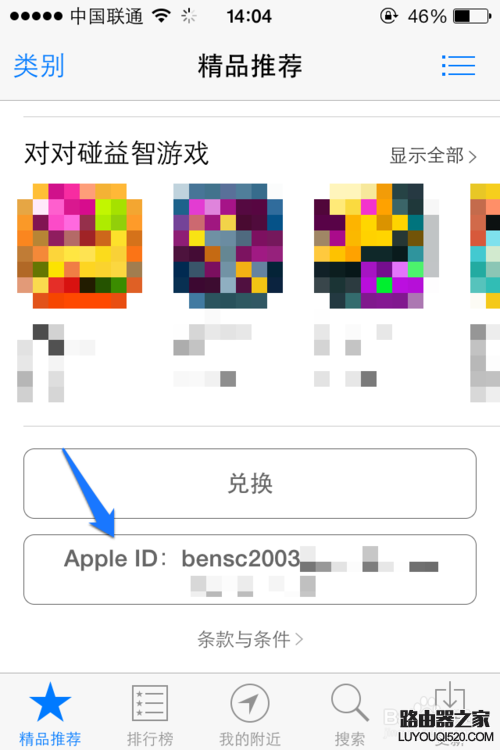500x750 pixels.
Task: Tap the Apple ID bensc2003 button
Action: coord(250,569)
